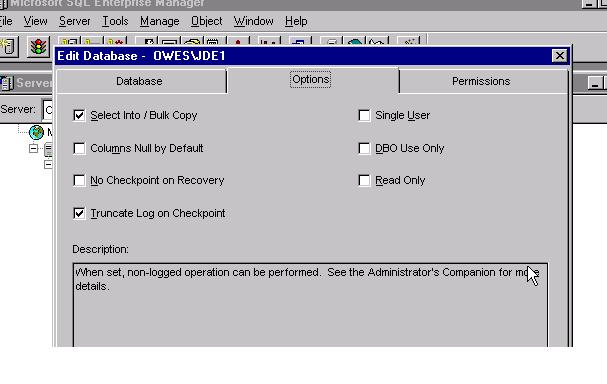Open the Manage menu
This screenshot has width=607, height=384.
tap(159, 21)
